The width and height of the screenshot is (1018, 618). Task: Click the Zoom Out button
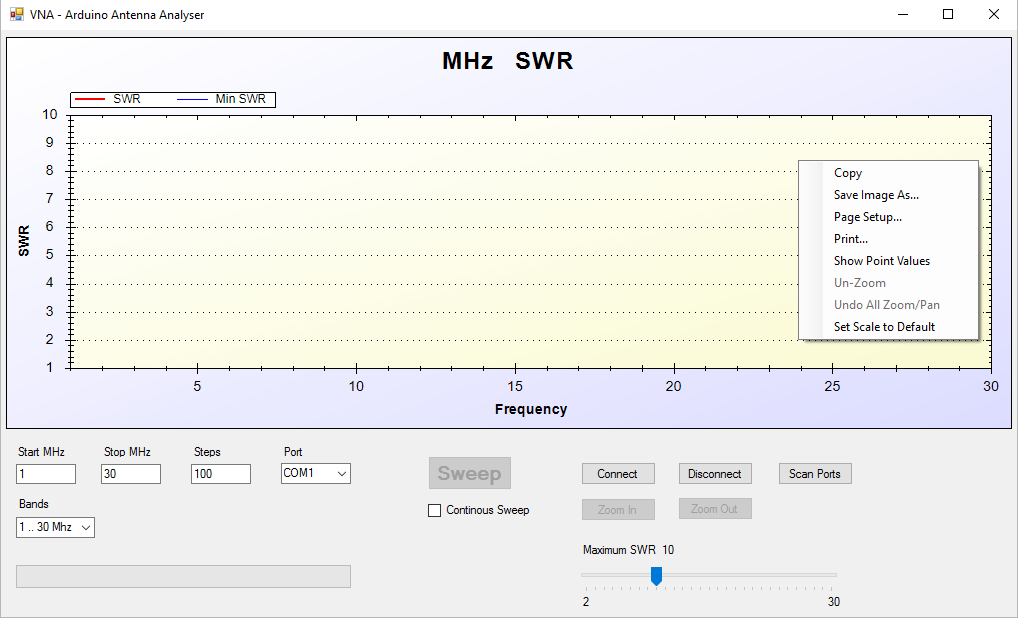click(x=715, y=509)
